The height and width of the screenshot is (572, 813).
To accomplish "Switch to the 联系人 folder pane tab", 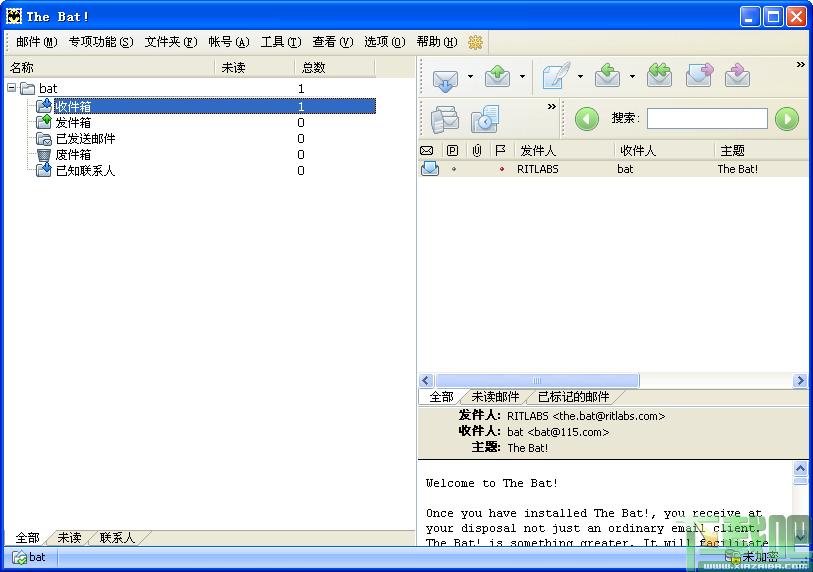I will (x=117, y=538).
